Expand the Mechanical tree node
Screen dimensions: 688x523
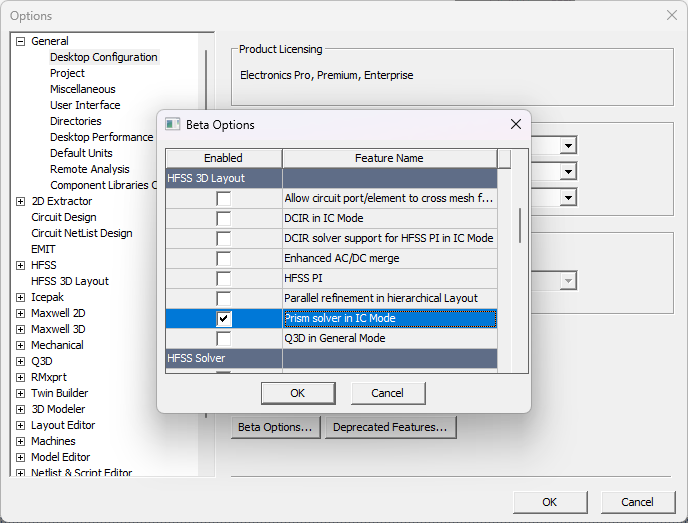click(x=20, y=345)
